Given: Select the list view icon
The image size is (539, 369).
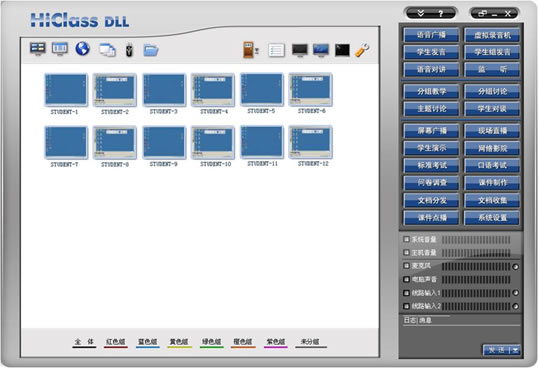Looking at the screenshot, I should pyautogui.click(x=276, y=50).
